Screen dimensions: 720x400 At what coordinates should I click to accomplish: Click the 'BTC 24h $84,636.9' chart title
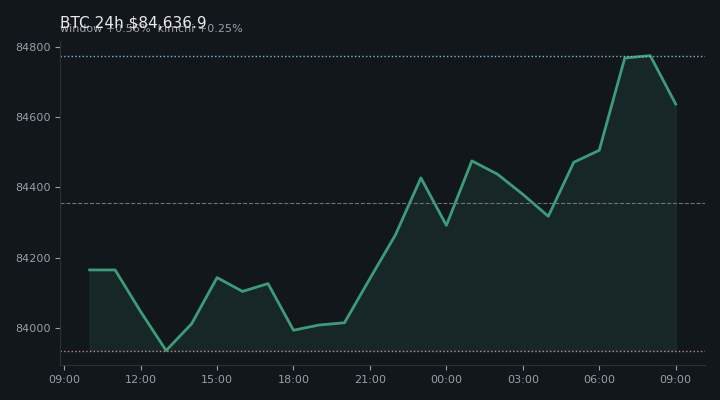133,22
